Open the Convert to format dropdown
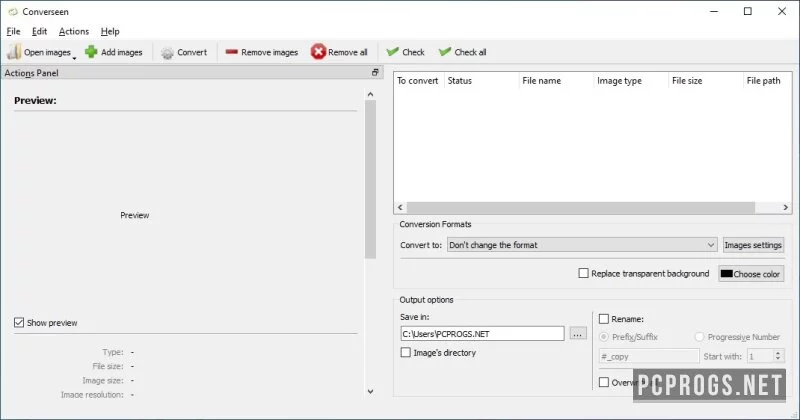Screen dimensions: 800x420 pyautogui.click(x=582, y=245)
